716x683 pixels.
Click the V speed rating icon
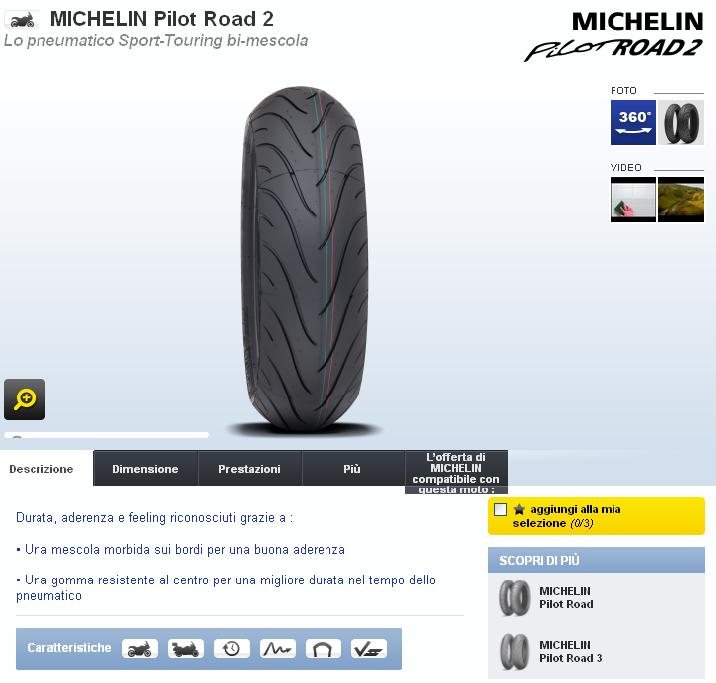click(x=369, y=649)
